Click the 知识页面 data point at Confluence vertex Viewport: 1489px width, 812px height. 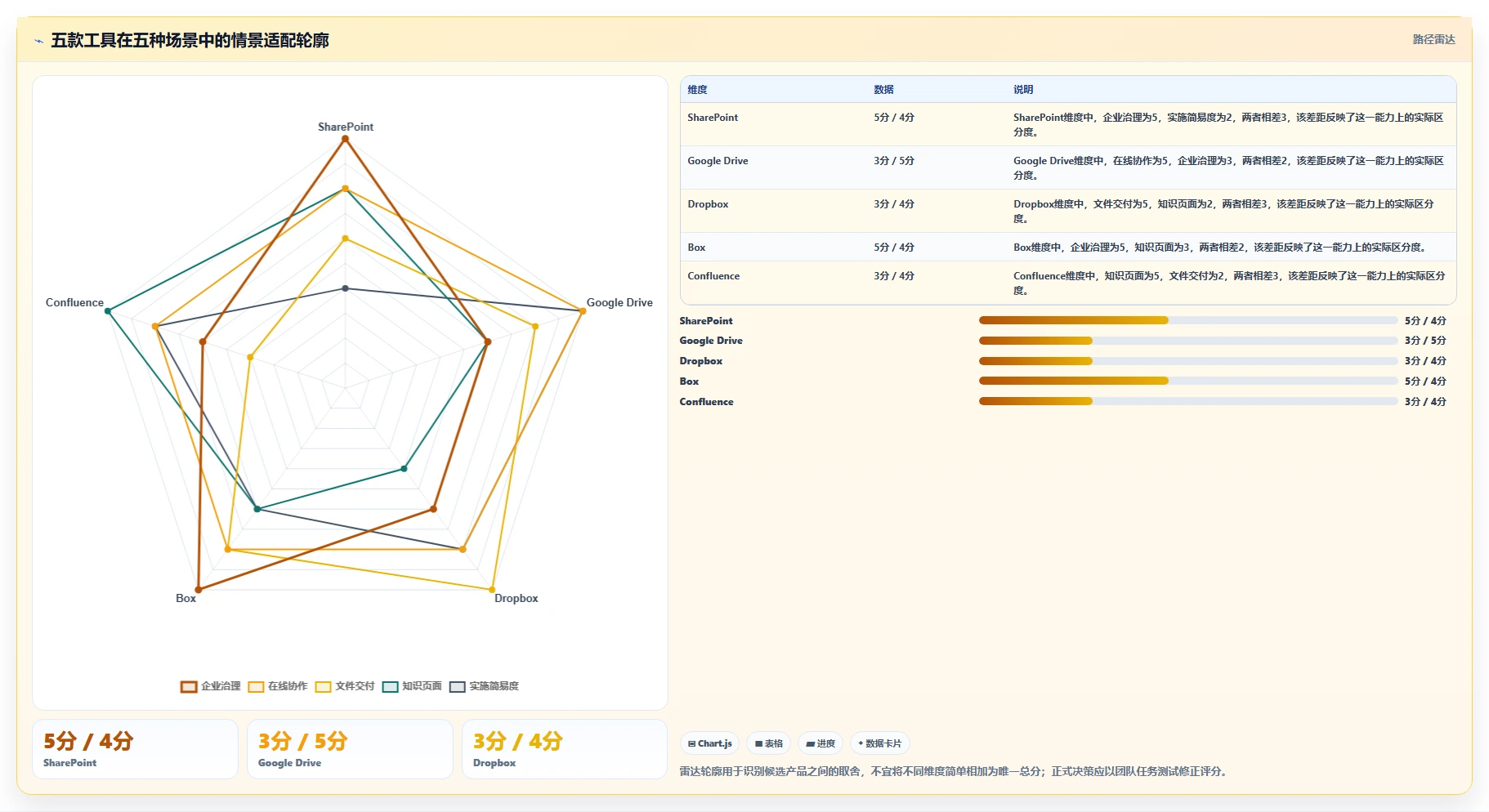coord(108,311)
